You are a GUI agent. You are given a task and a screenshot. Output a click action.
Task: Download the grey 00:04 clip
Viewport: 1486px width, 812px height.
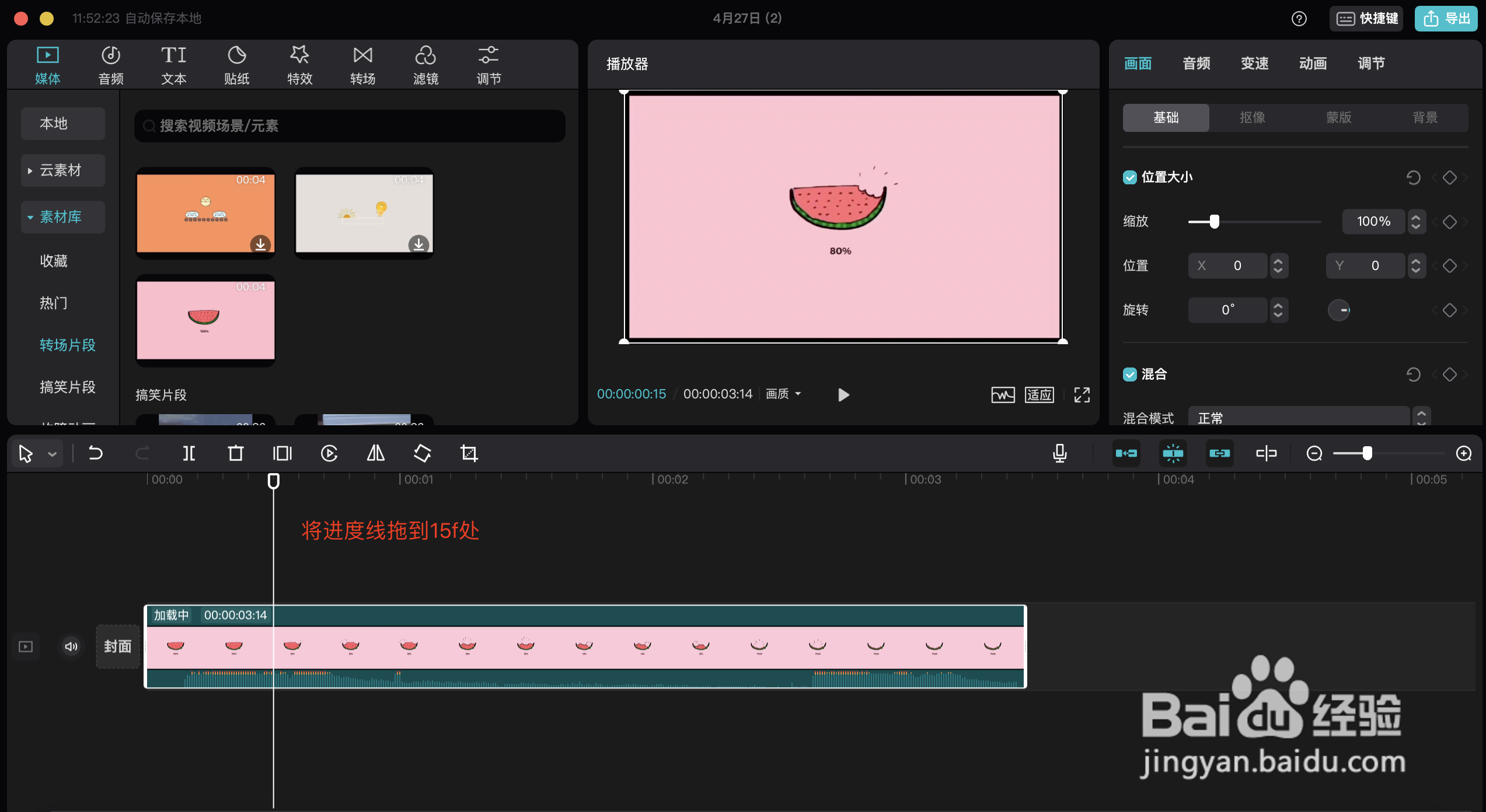[x=418, y=244]
